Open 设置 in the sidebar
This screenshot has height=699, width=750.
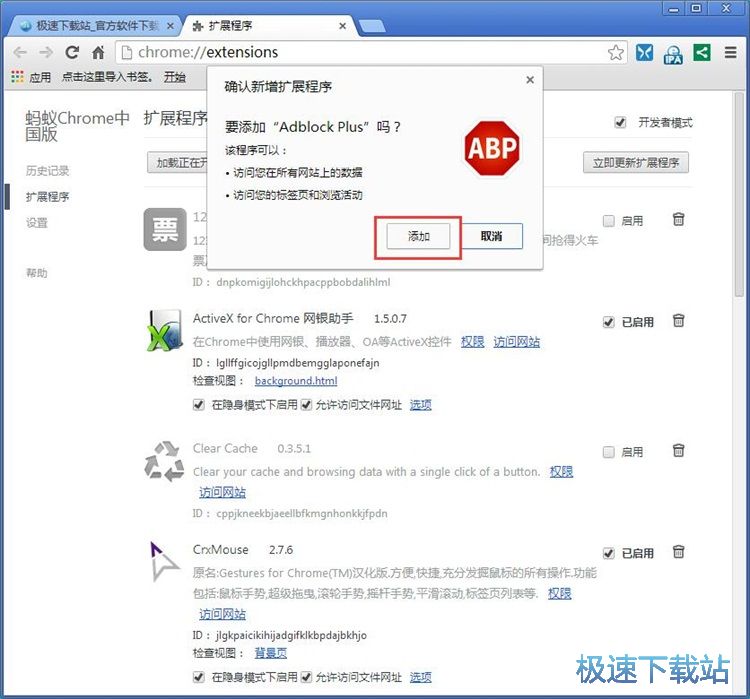click(x=37, y=222)
